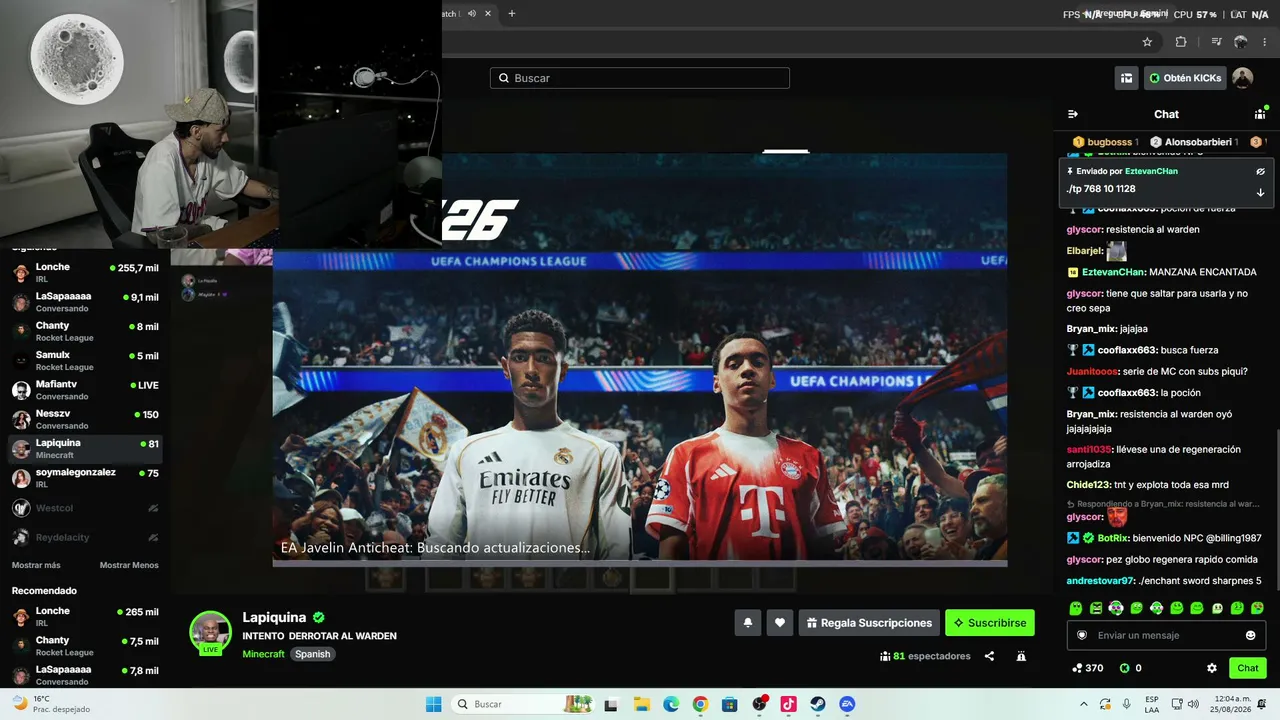This screenshot has width=1280, height=720.
Task: Click EztevanCHan username in the pinned message
Action: [x=1151, y=171]
